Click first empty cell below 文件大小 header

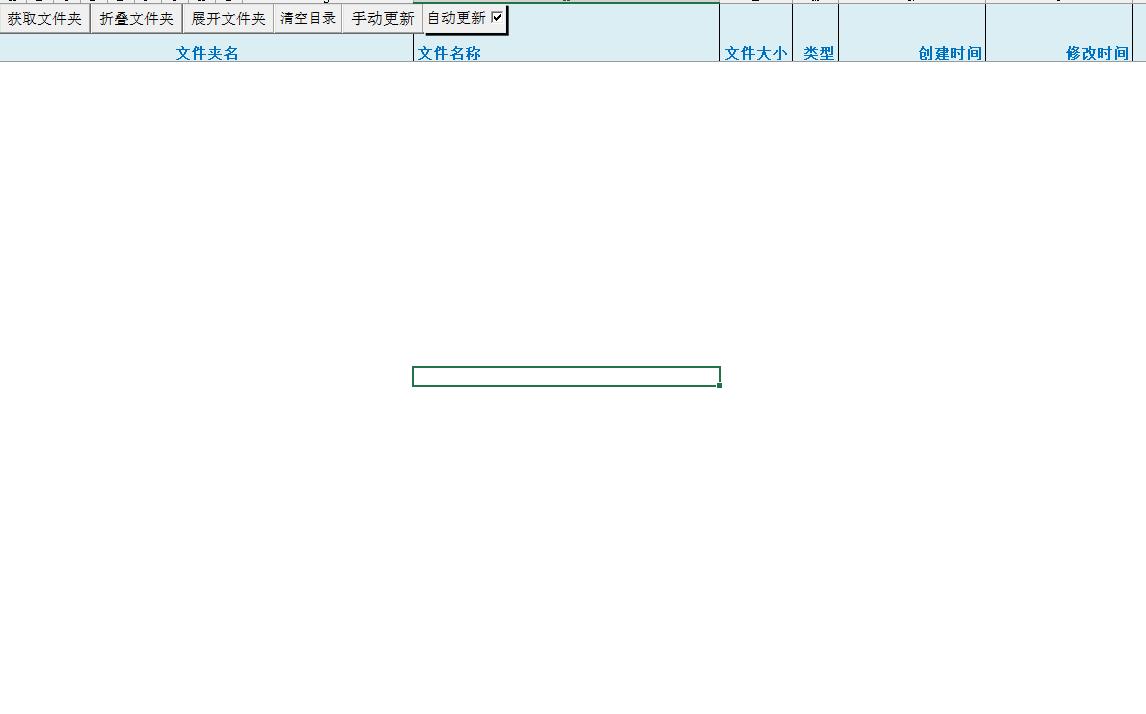click(x=756, y=71)
